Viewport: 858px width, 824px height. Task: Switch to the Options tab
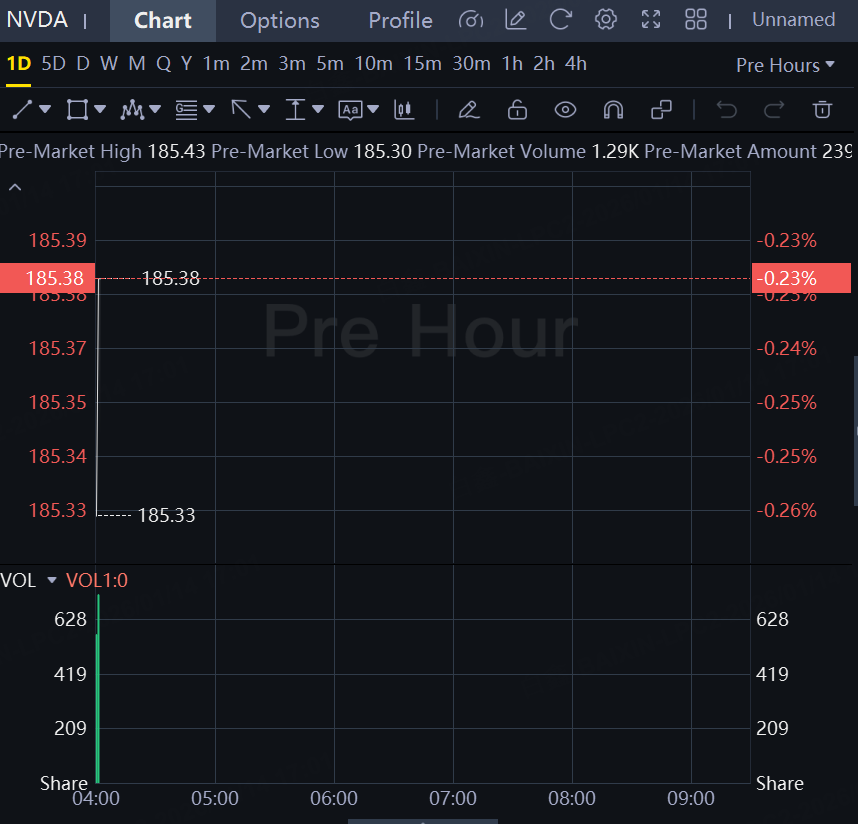pyautogui.click(x=280, y=20)
